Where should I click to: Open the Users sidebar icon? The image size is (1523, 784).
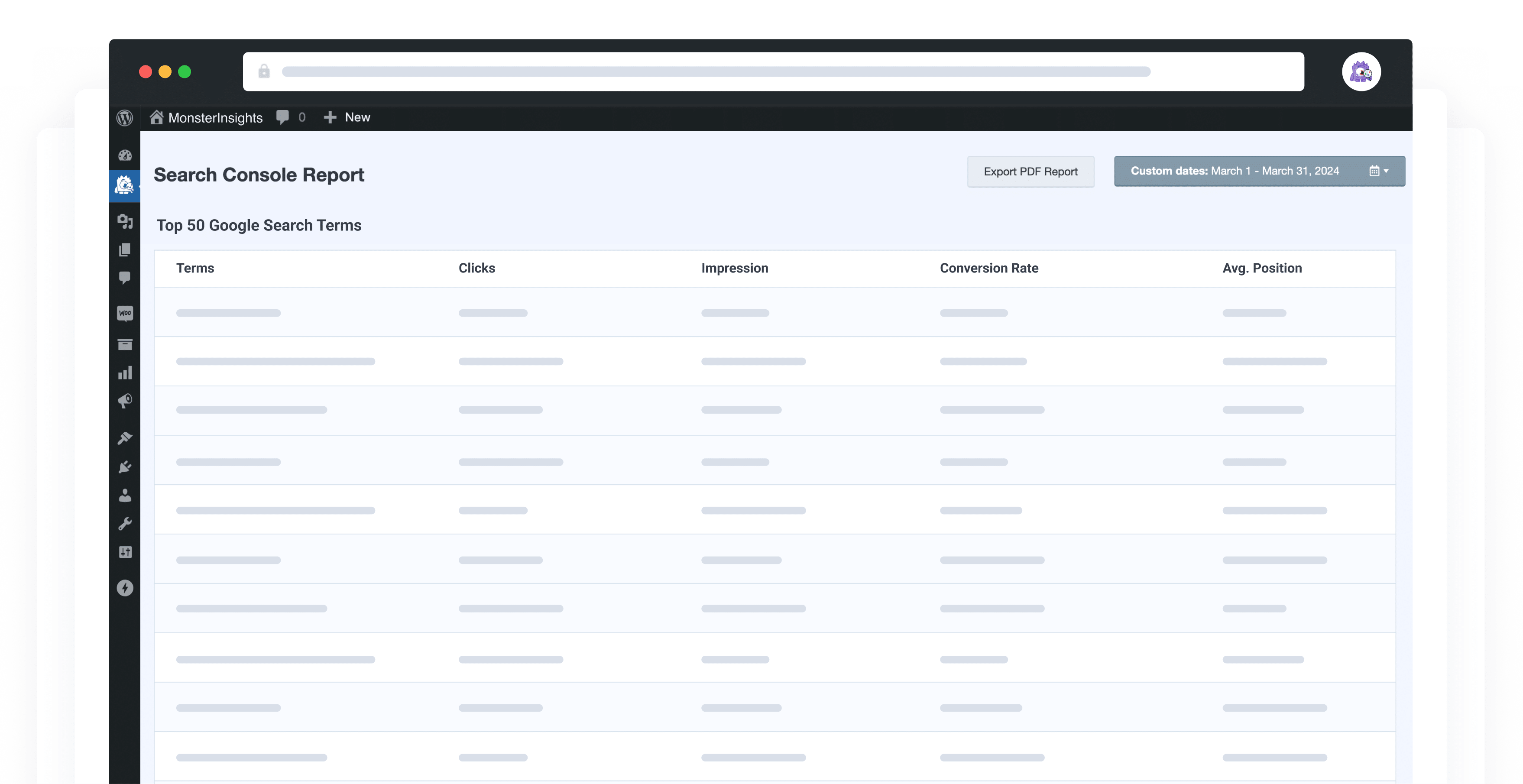(125, 496)
